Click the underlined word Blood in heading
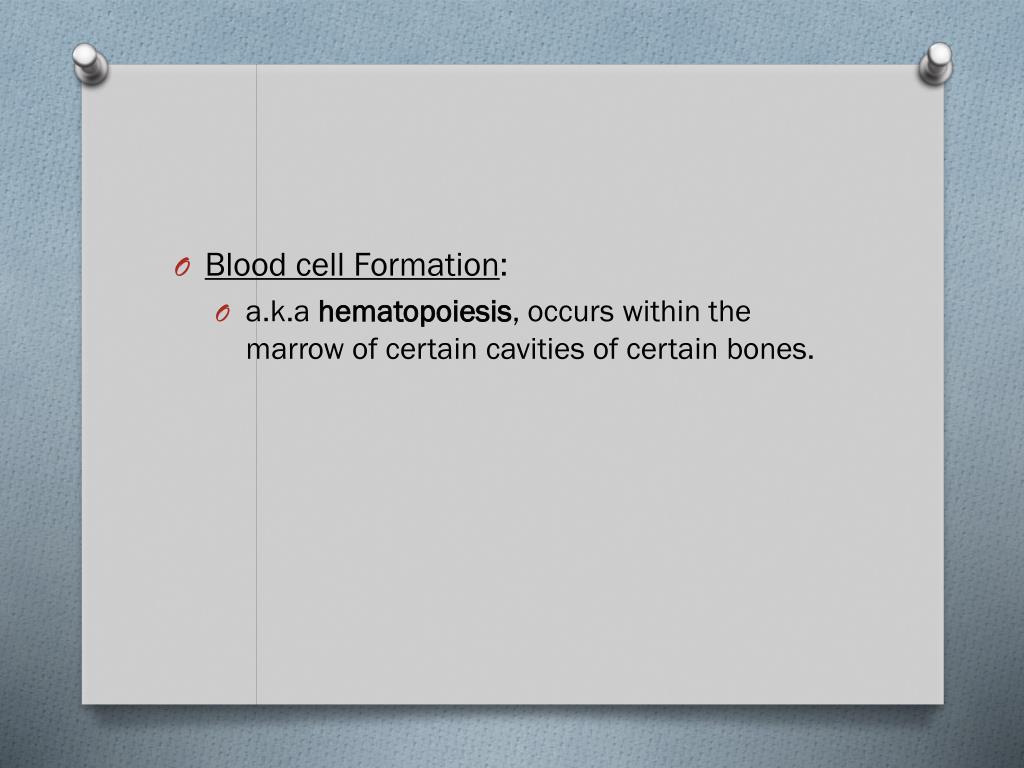 coord(246,264)
